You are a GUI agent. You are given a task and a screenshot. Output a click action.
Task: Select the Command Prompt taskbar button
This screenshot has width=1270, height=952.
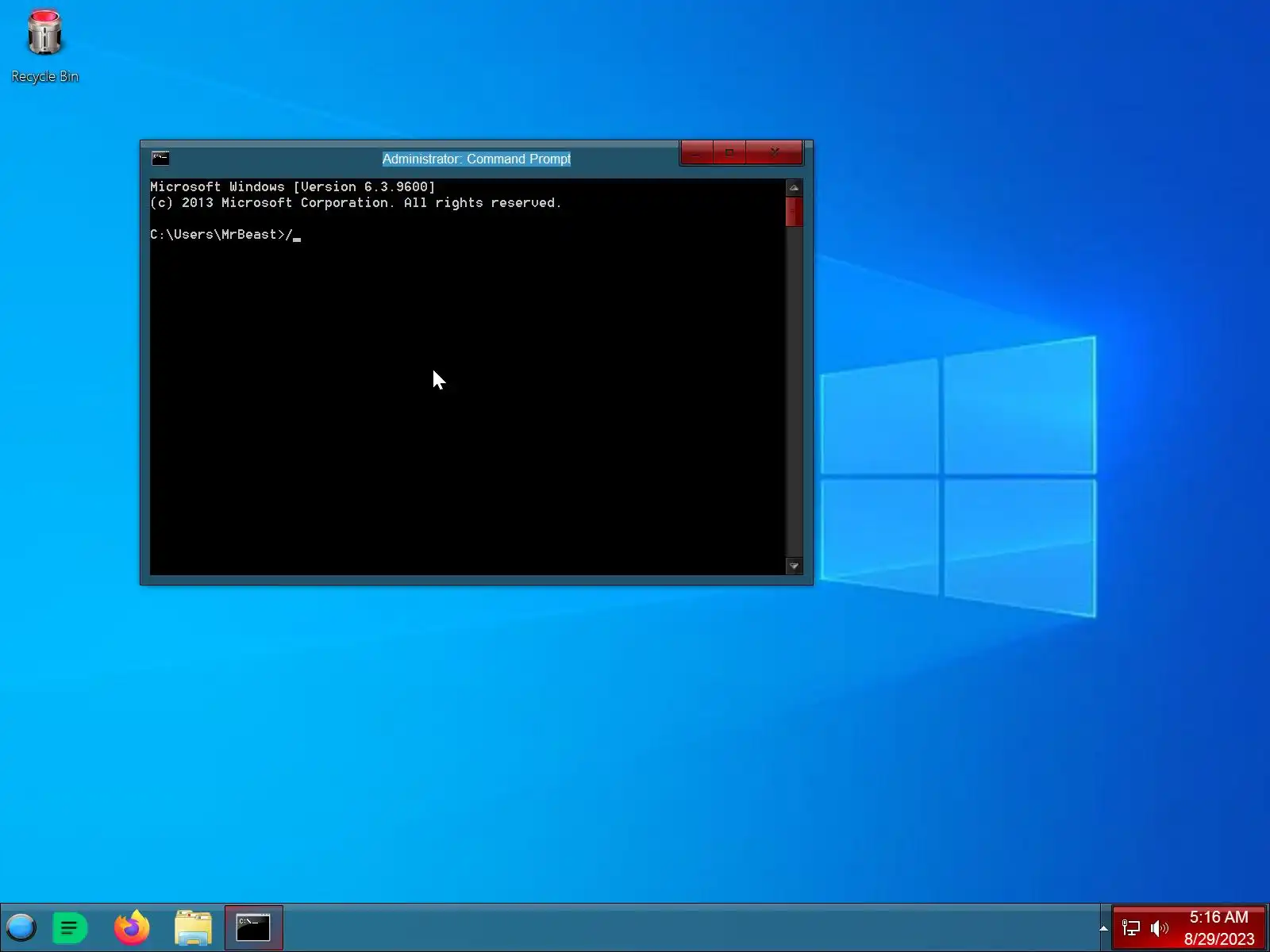coord(254,927)
